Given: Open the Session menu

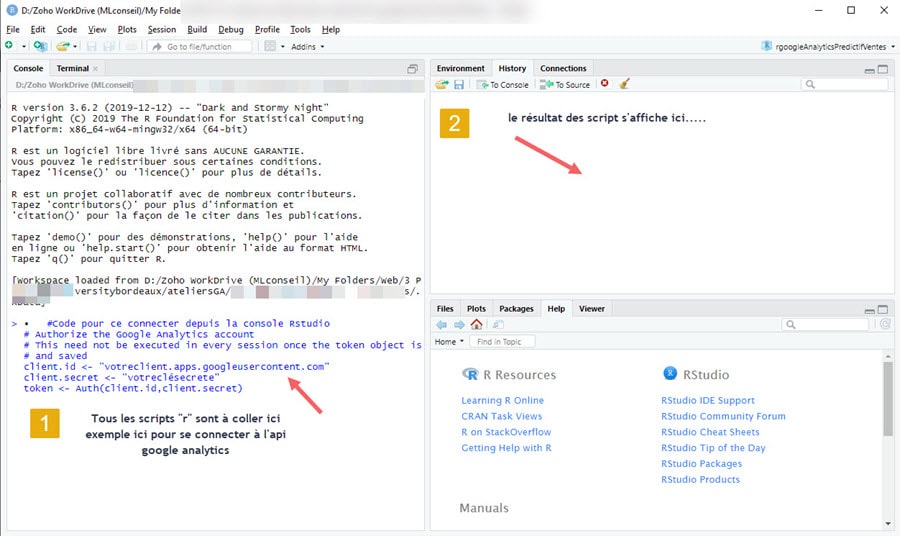Looking at the screenshot, I should pos(162,29).
